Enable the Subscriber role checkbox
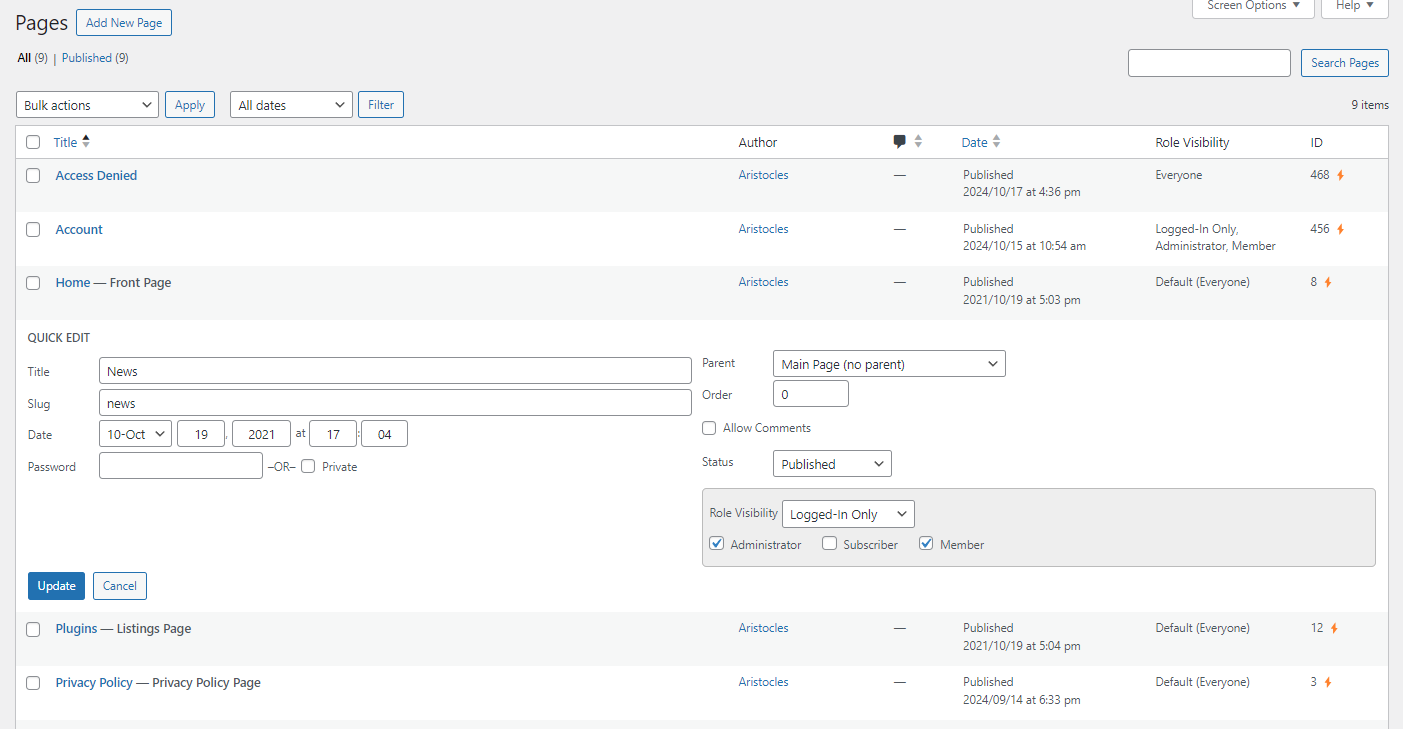This screenshot has width=1403, height=729. (829, 542)
